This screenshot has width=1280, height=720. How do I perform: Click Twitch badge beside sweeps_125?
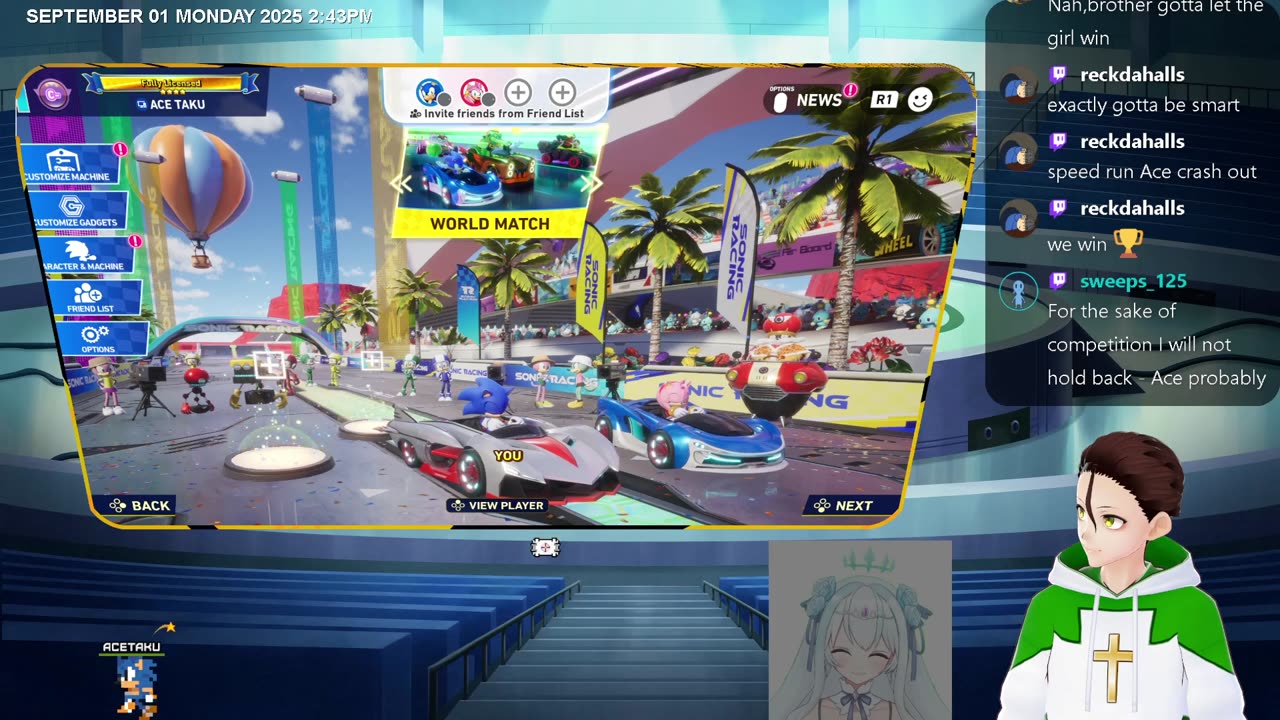coord(1058,281)
